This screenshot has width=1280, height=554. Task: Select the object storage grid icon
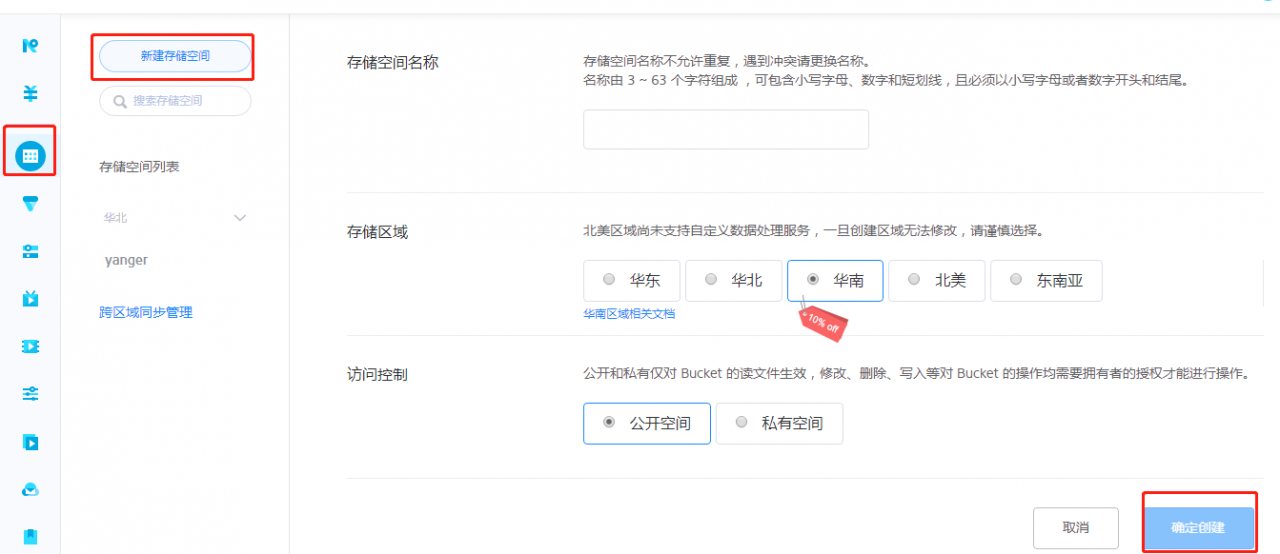(30, 155)
